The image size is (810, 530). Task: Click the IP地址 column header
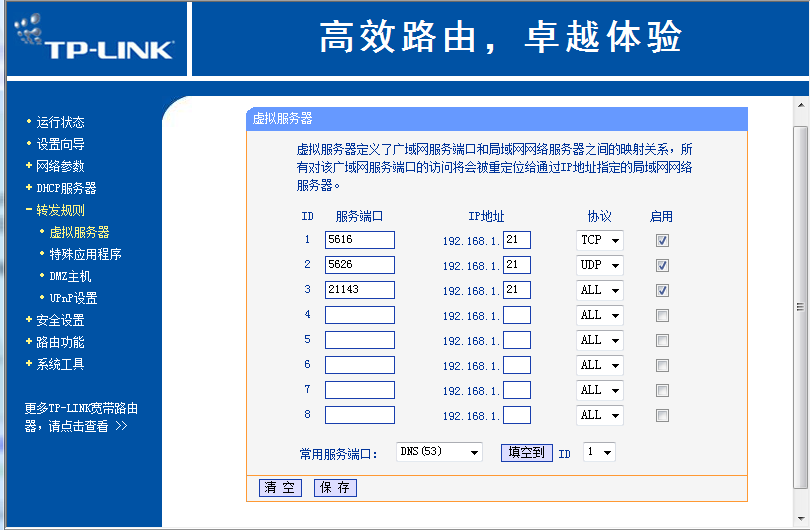click(x=486, y=216)
